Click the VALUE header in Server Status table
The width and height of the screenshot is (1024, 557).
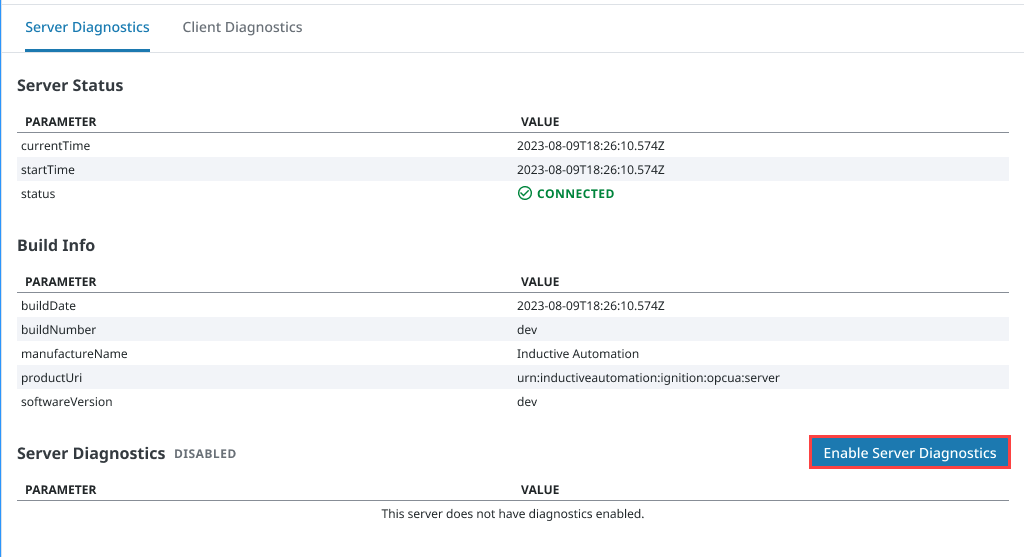(x=540, y=122)
